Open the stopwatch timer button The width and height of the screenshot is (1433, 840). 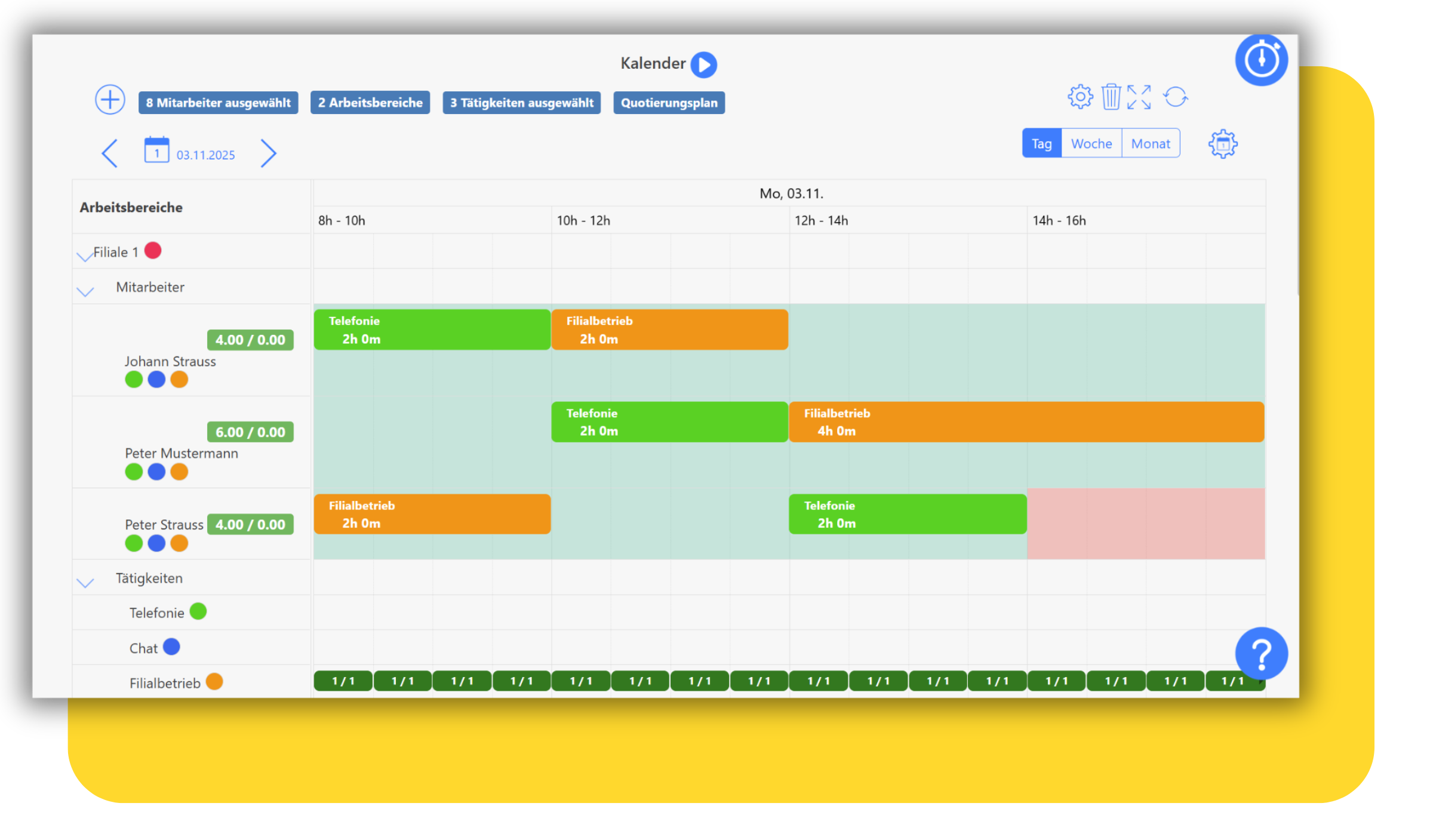(1261, 60)
